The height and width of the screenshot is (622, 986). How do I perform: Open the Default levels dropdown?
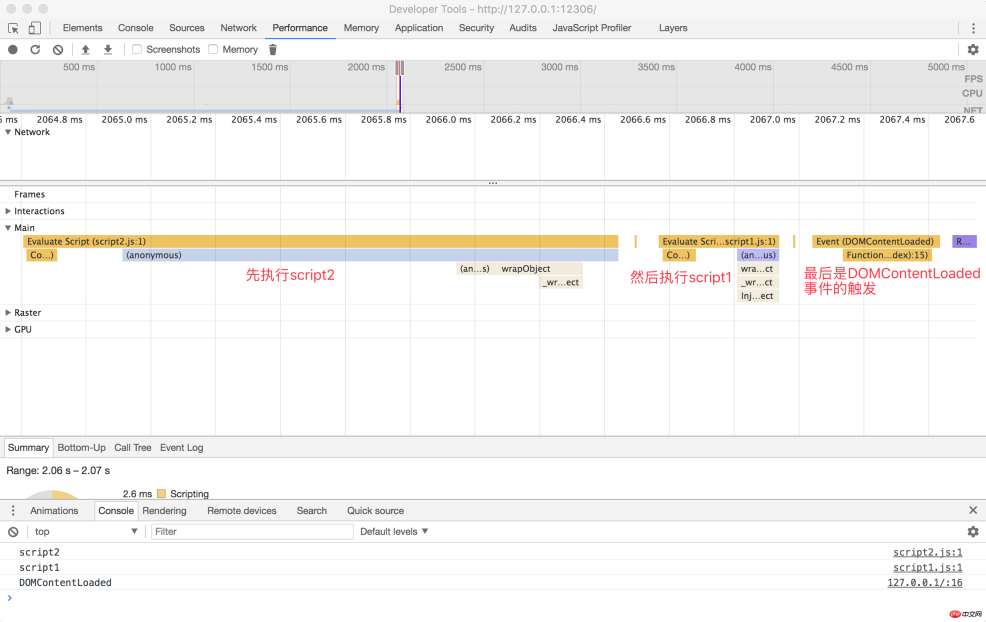pyautogui.click(x=394, y=532)
